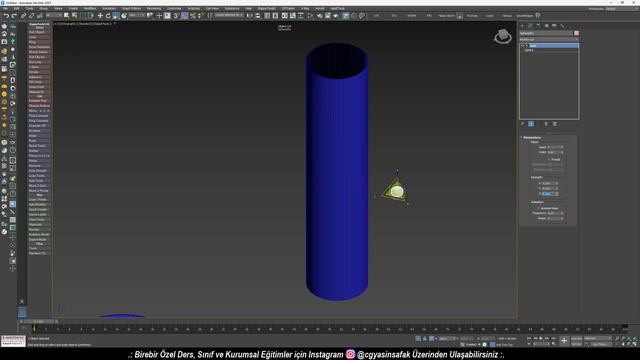Toggle the Scene Explorer icon

tap(267, 16)
